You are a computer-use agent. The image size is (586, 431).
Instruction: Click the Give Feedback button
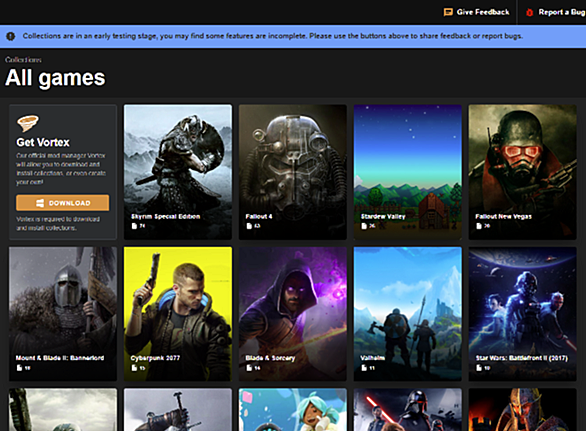click(x=476, y=12)
